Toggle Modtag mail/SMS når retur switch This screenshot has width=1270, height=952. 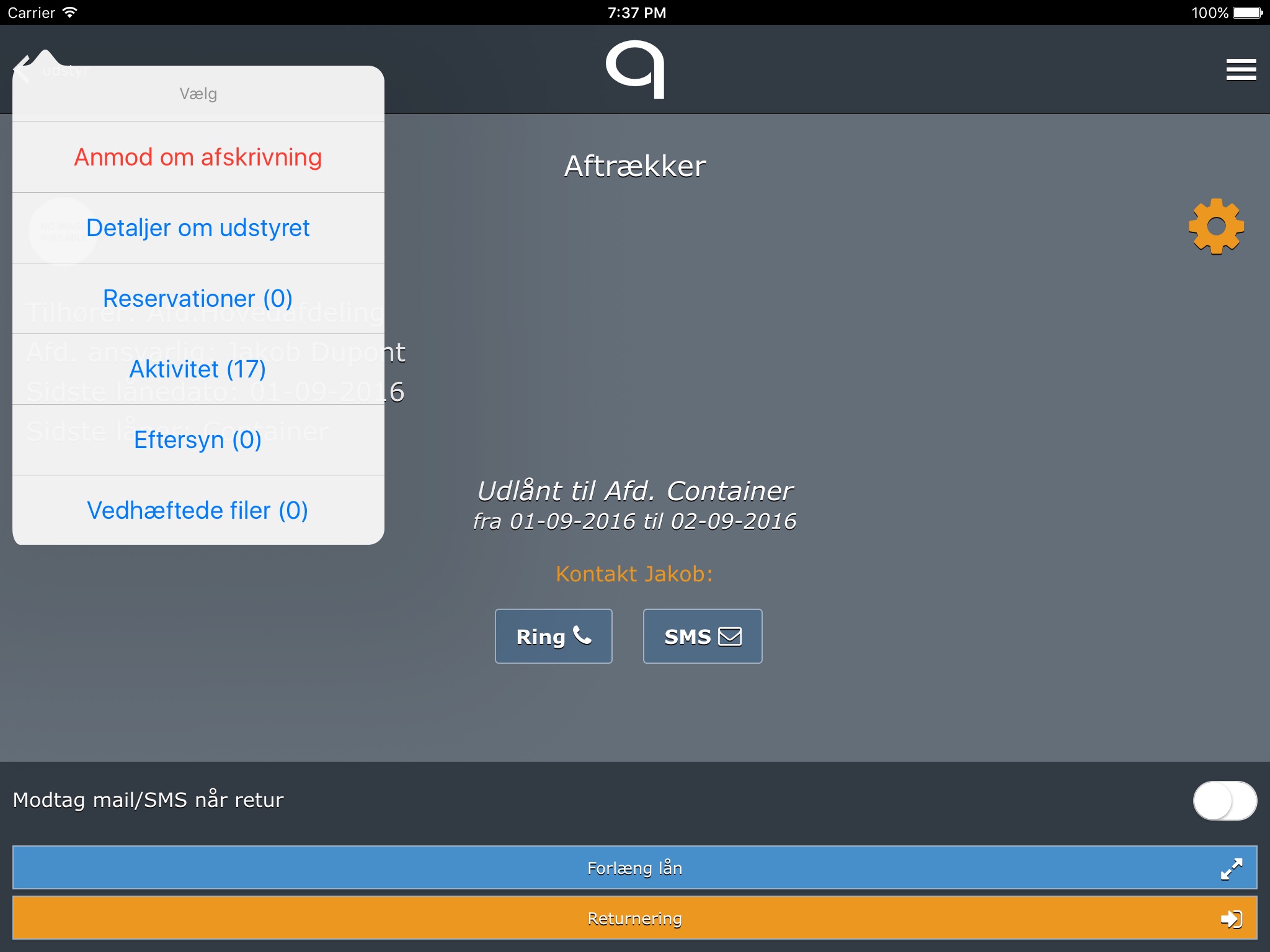[x=1225, y=800]
